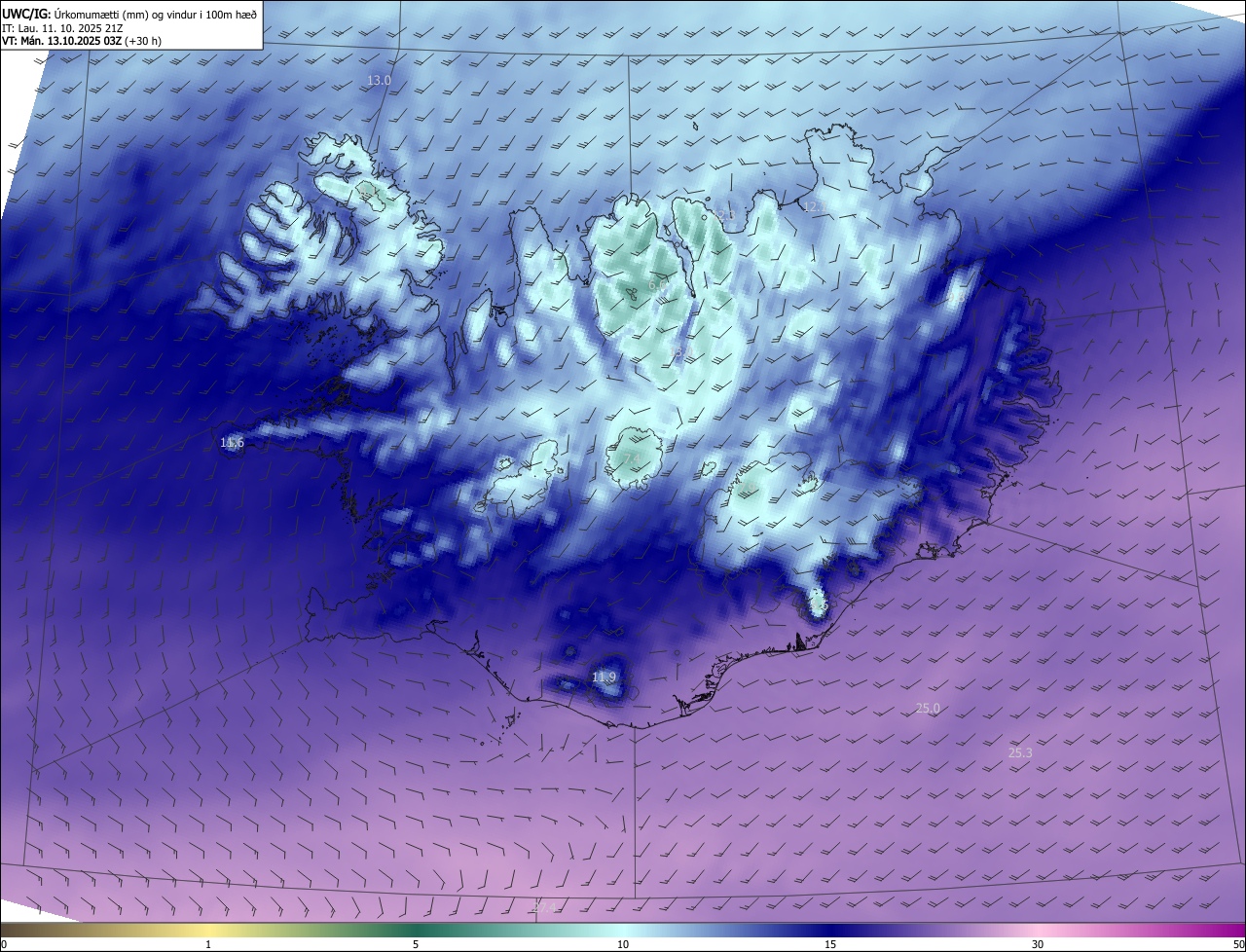Image resolution: width=1246 pixels, height=952 pixels.
Task: Click the 15 tick label on the color scale
Action: [830, 944]
